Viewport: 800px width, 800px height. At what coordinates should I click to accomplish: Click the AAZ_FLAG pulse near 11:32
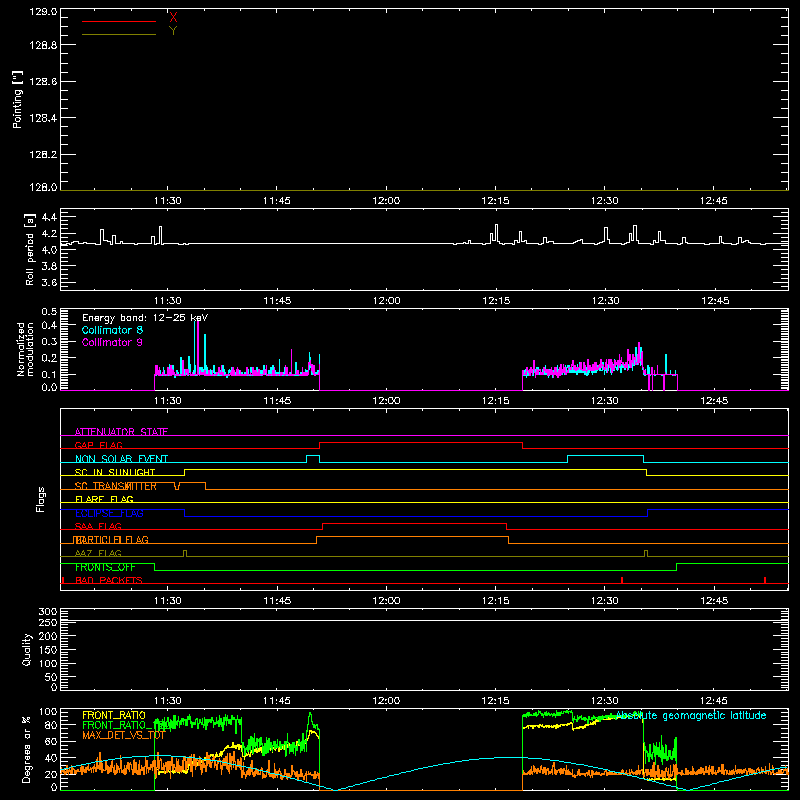pyautogui.click(x=185, y=554)
